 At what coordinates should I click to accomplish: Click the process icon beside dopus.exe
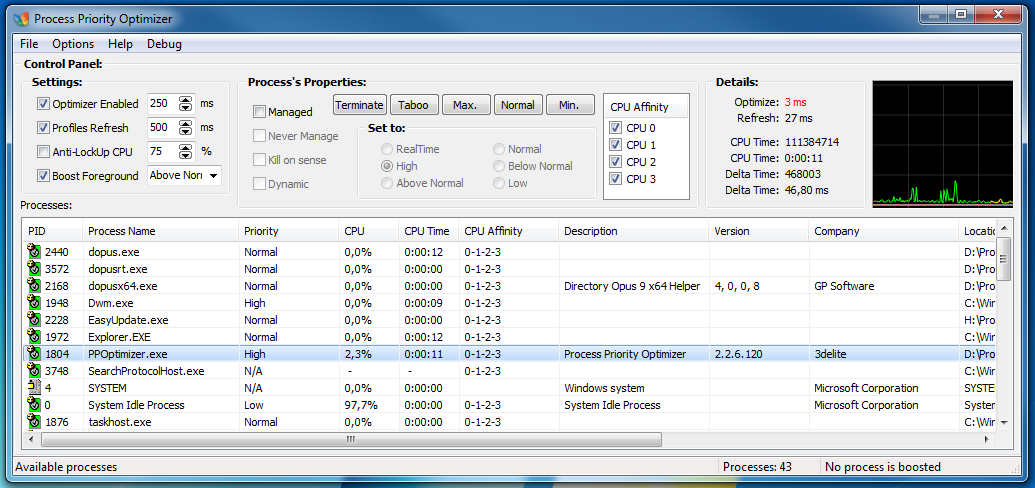[34, 252]
